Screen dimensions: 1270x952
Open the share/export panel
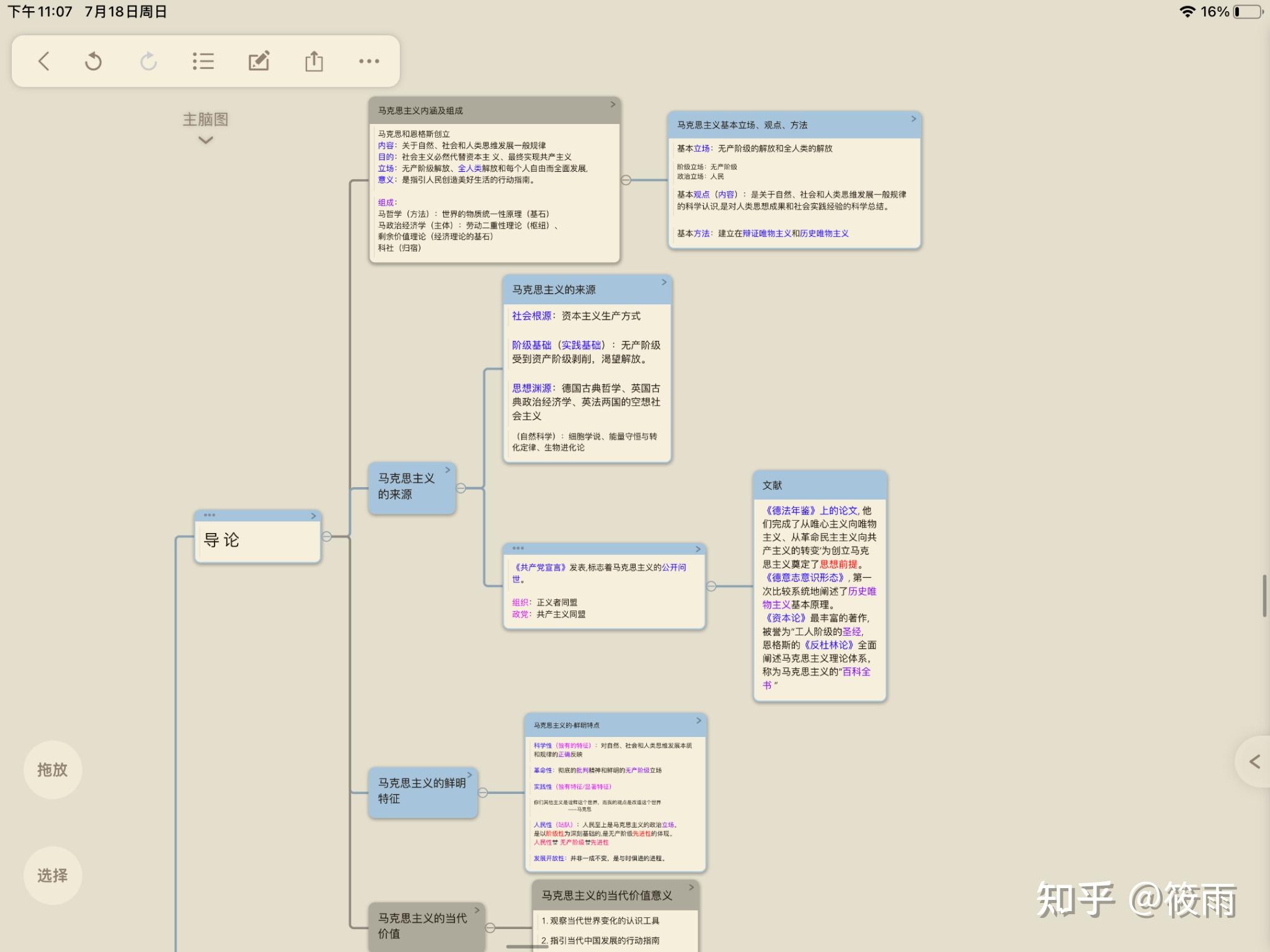pos(315,61)
